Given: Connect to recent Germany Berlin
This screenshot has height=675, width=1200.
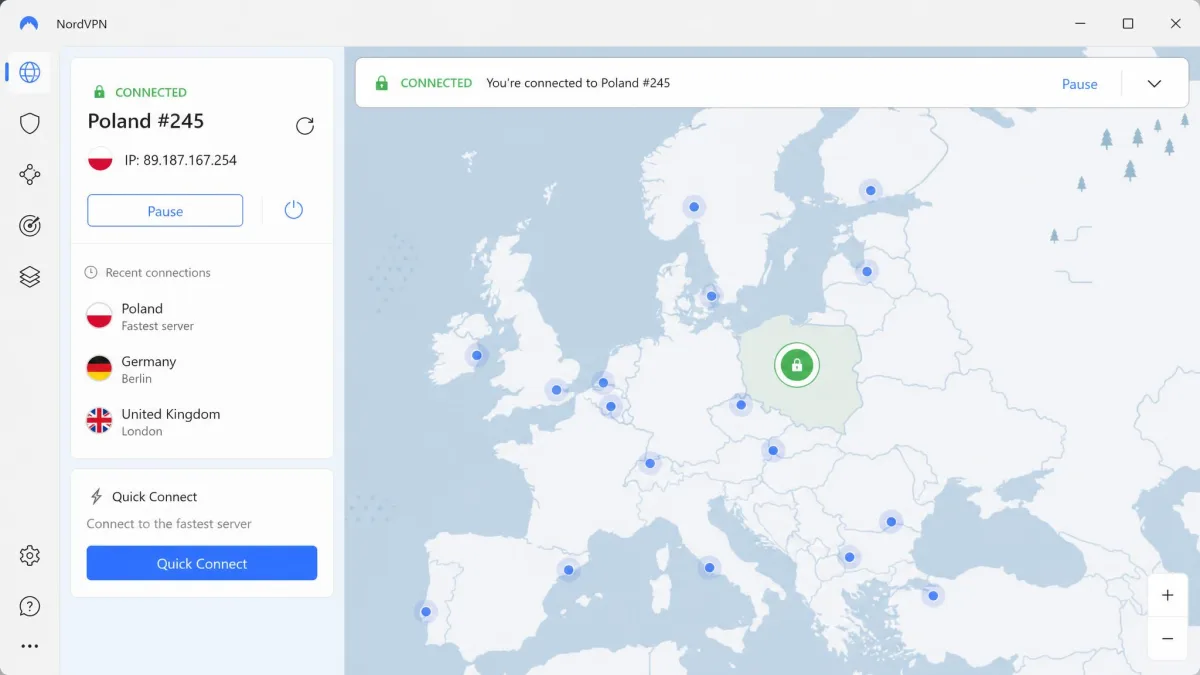Looking at the screenshot, I should pyautogui.click(x=202, y=369).
